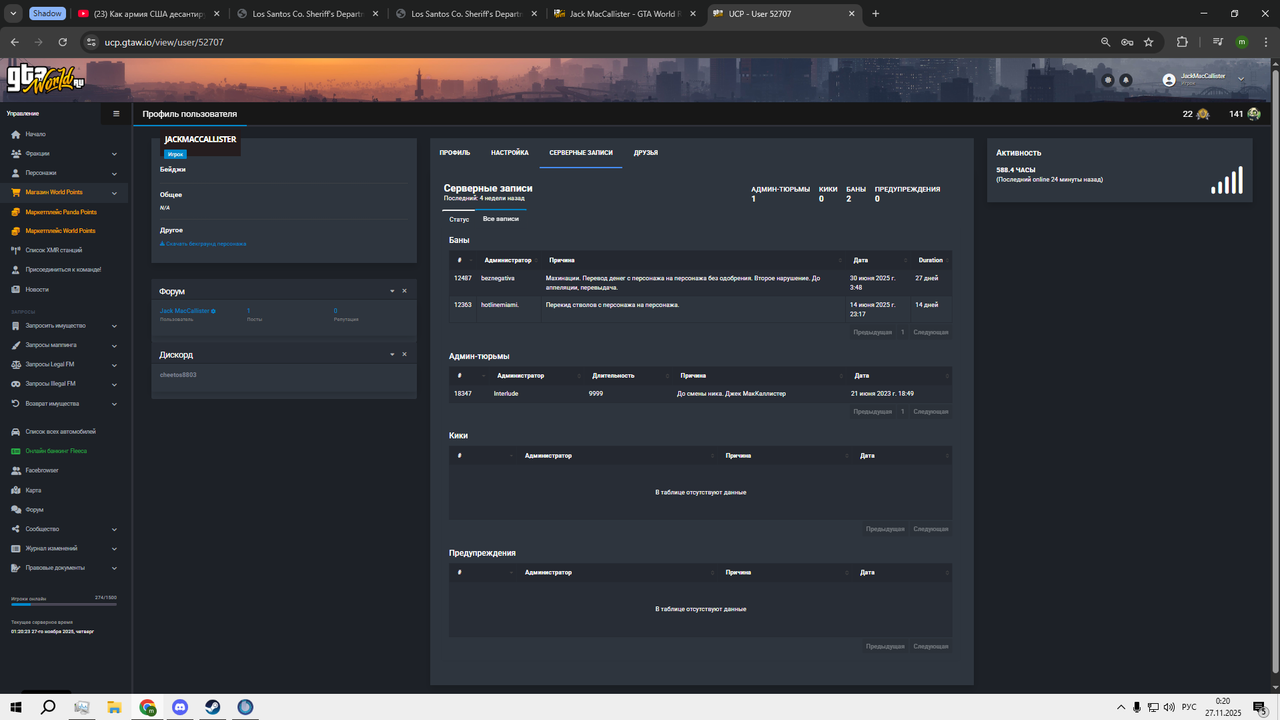
Task: Expand Фракции submenu chevron
Action: (x=114, y=154)
